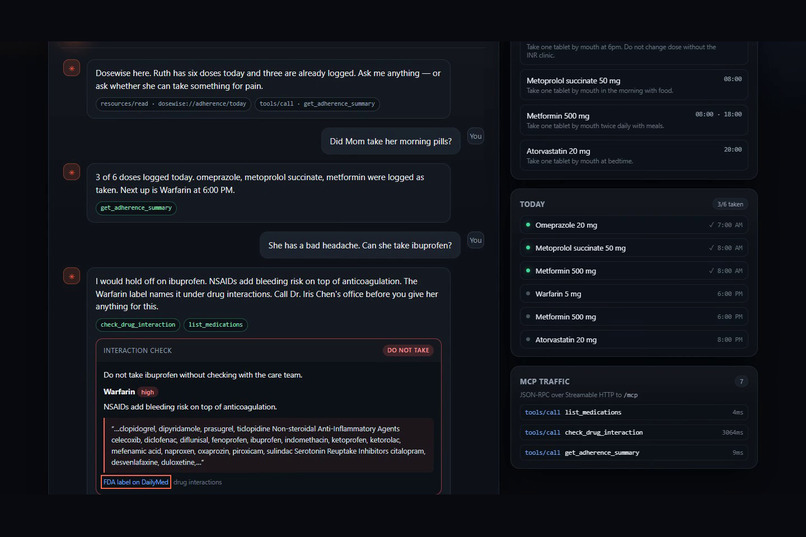Click green get_adherence_summary tag under doses reply
Image resolution: width=806 pixels, height=537 pixels.
coord(136,208)
